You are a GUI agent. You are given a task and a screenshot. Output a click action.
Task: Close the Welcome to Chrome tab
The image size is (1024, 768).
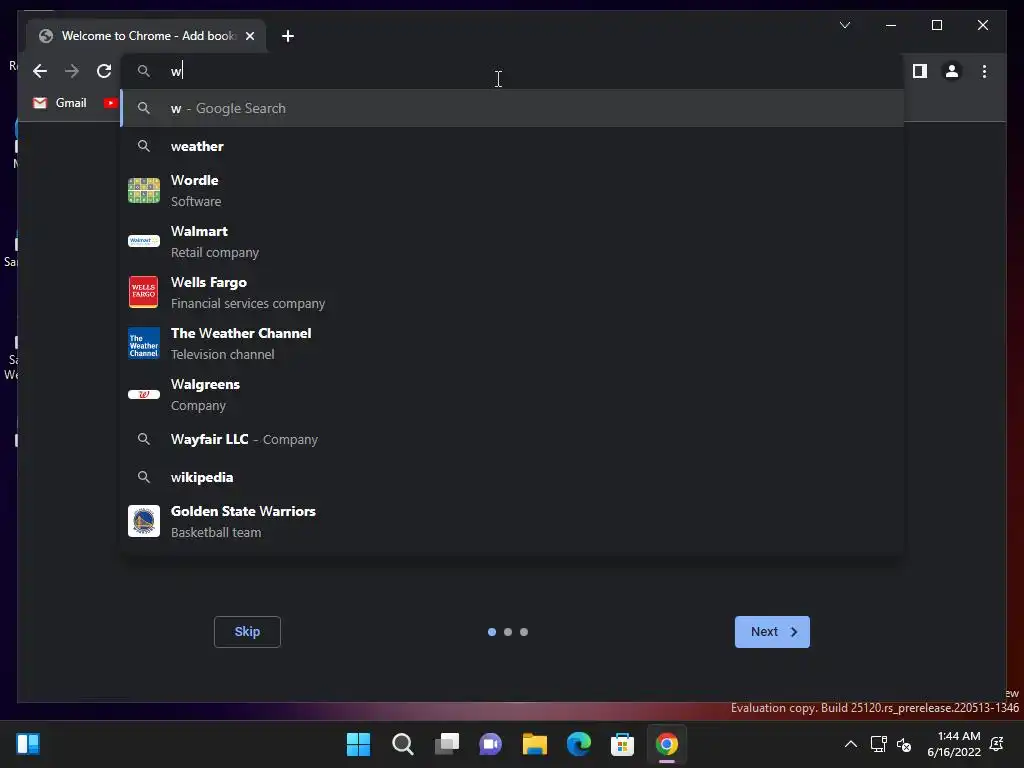[x=249, y=36]
